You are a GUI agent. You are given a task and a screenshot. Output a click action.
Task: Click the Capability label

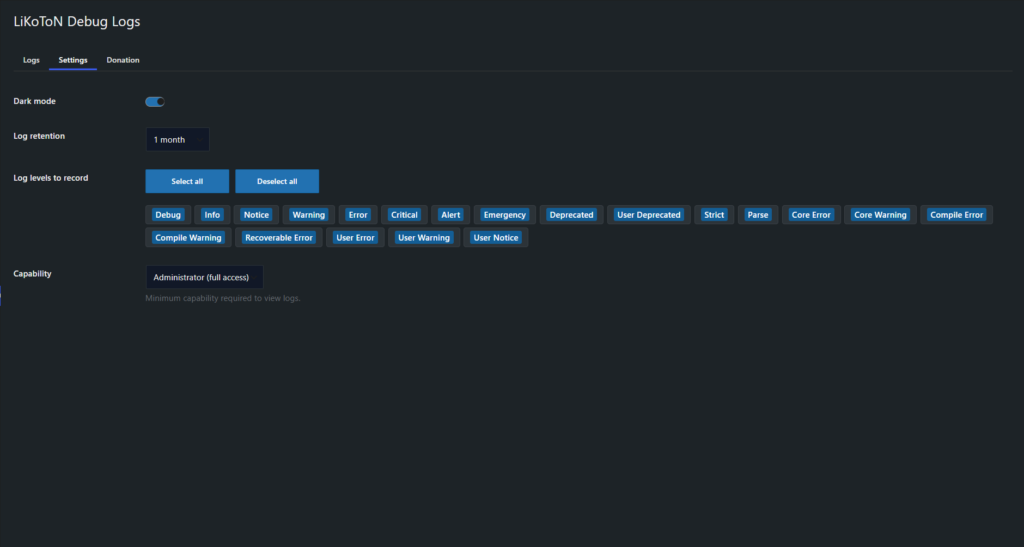[33, 274]
